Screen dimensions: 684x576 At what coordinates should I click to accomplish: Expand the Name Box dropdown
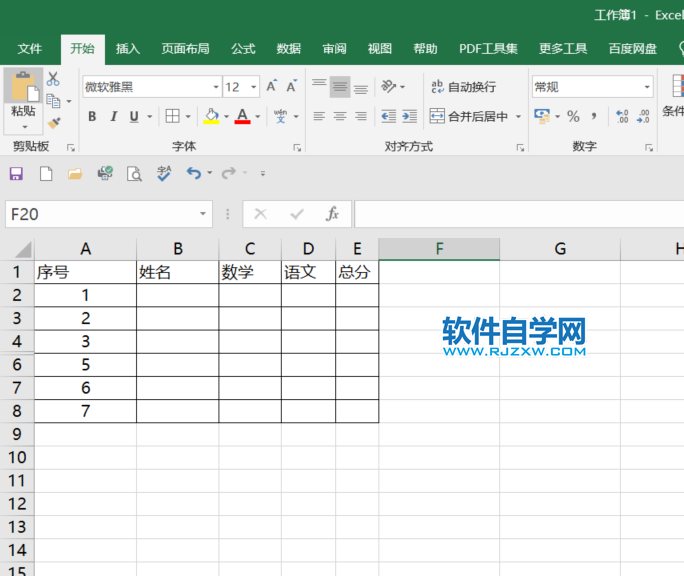tap(203, 214)
